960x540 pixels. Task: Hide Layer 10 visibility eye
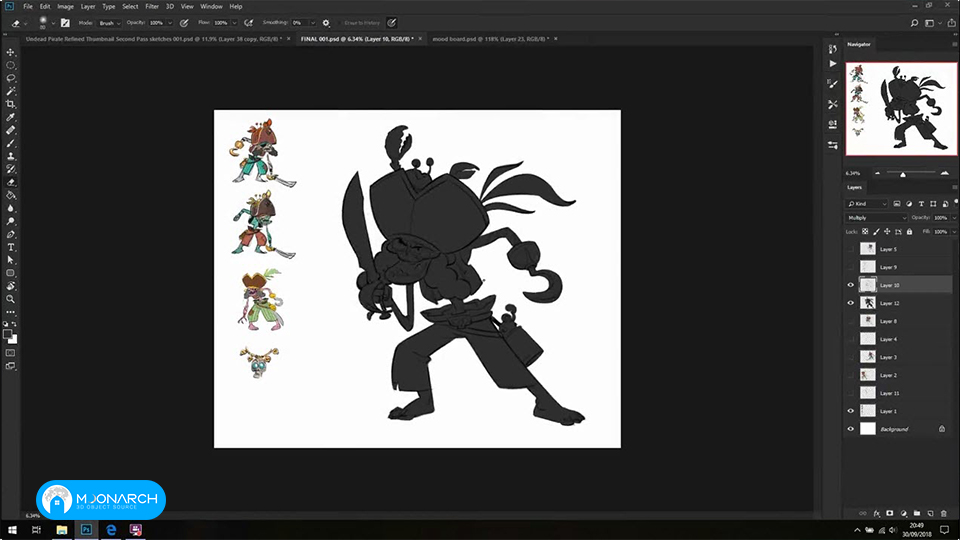tap(850, 285)
